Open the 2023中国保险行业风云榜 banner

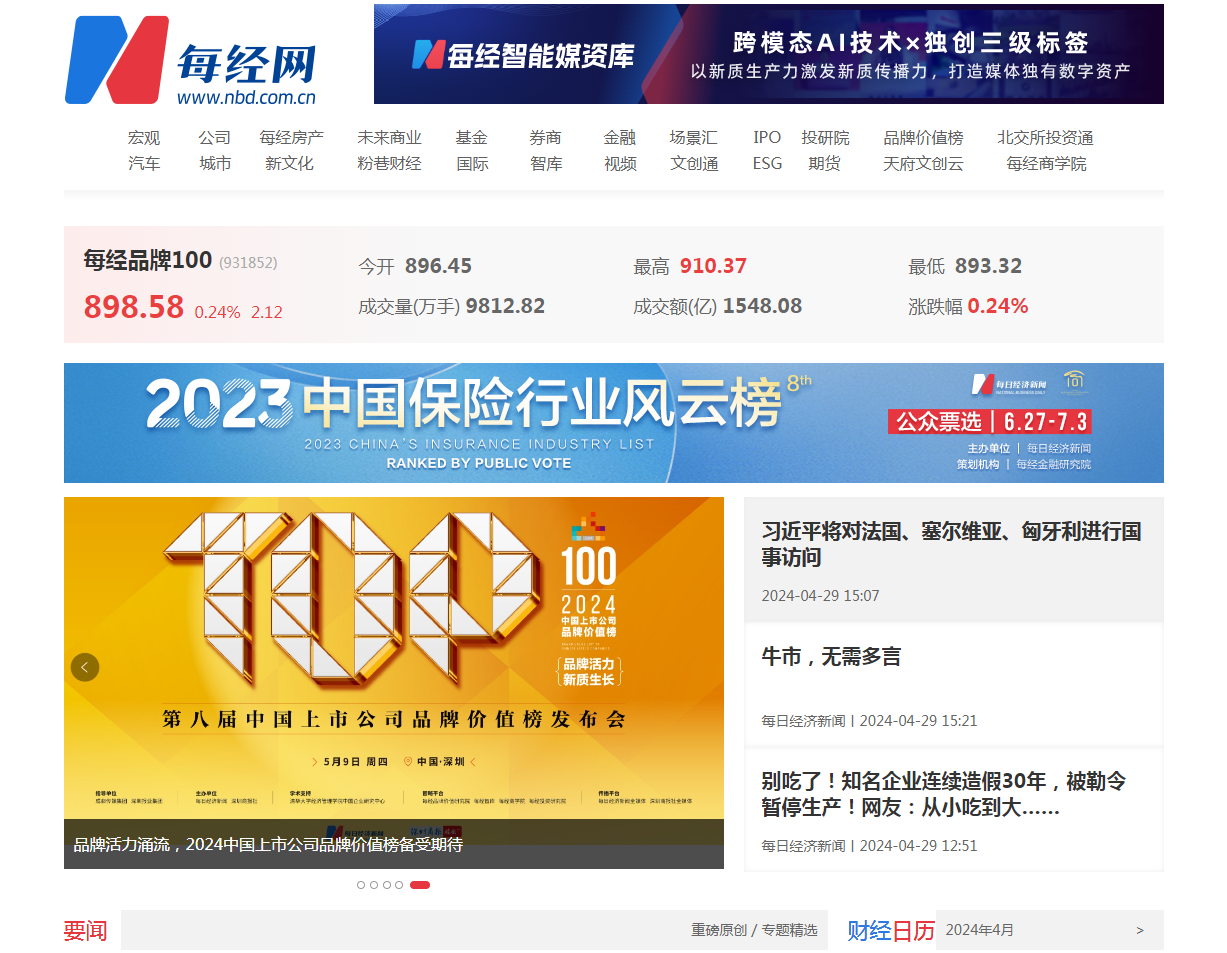[614, 423]
